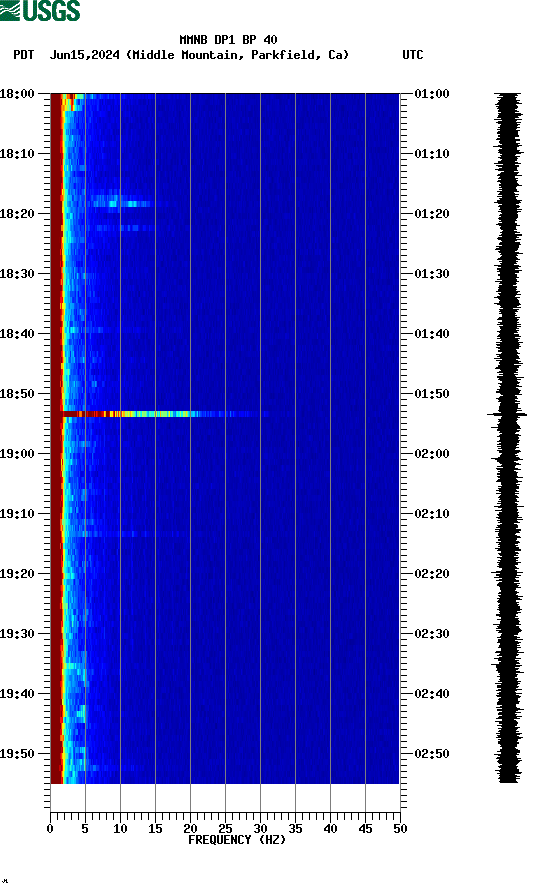Click the '18:00' PDT time label
This screenshot has width=552, height=892.
tap(17, 93)
